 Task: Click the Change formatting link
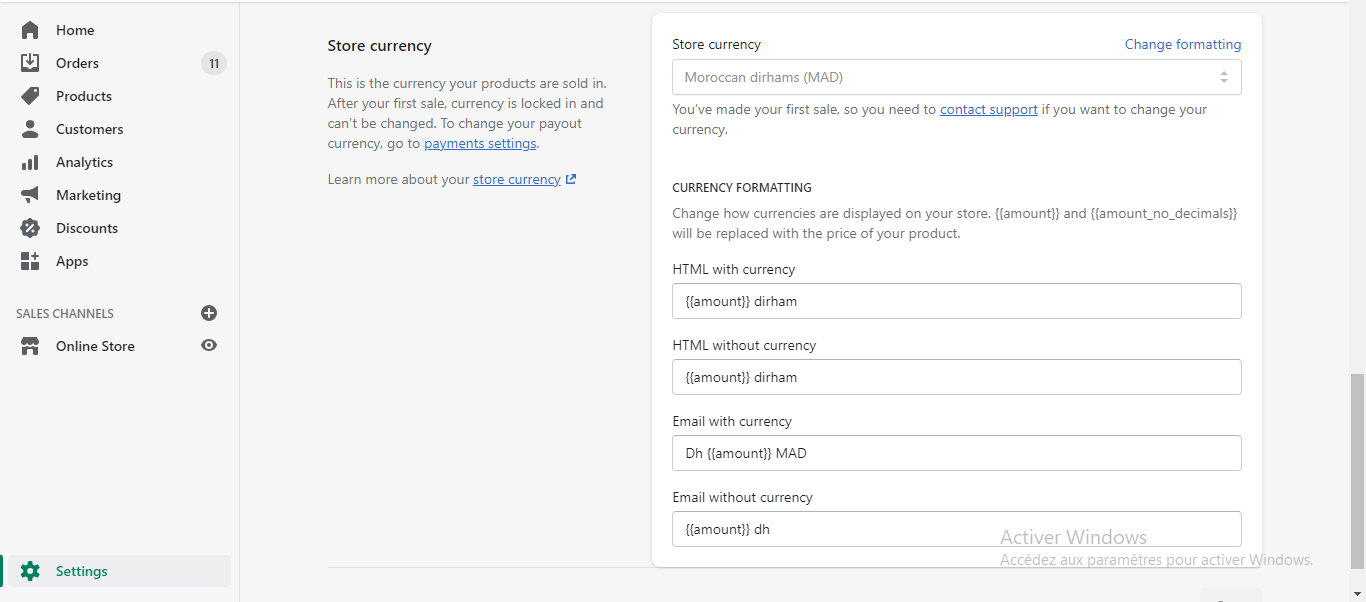(1182, 44)
